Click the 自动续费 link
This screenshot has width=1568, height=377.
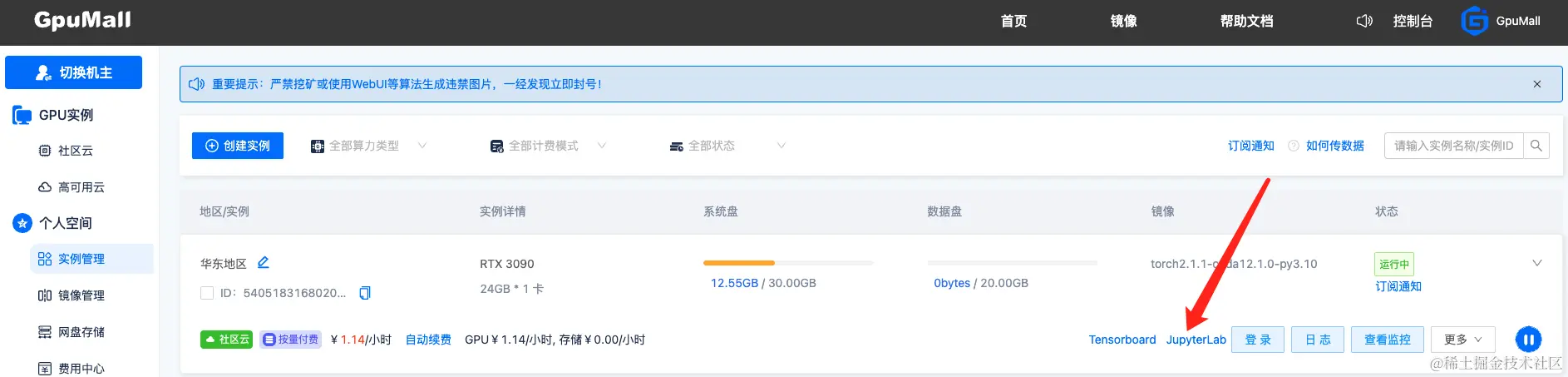coord(428,340)
